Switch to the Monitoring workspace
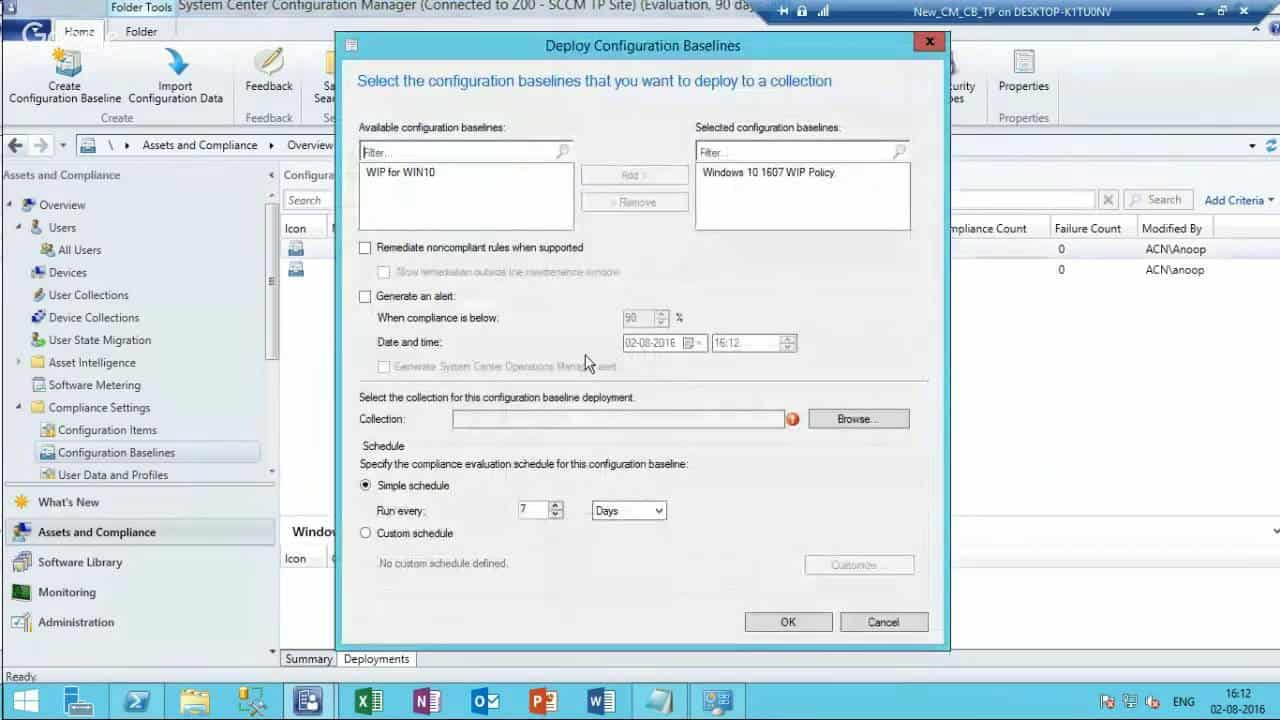The width and height of the screenshot is (1280, 720). coord(69,592)
